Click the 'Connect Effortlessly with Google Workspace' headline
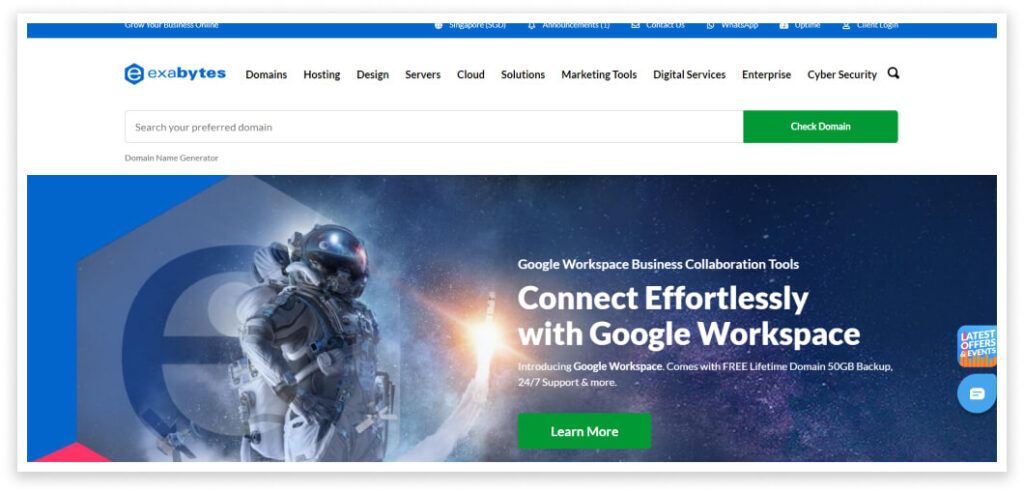Screen dimensions: 1024x493 click(688, 316)
